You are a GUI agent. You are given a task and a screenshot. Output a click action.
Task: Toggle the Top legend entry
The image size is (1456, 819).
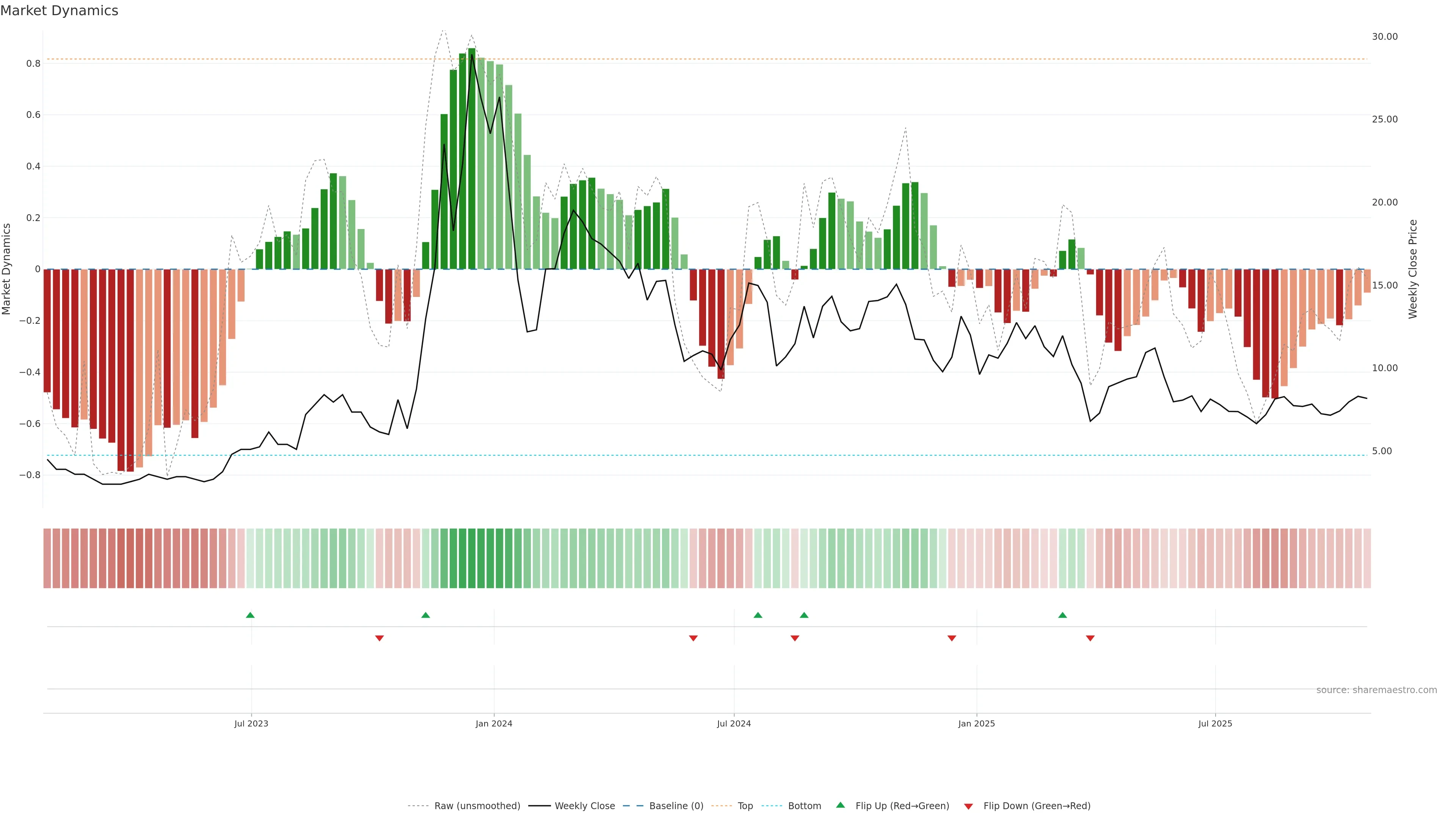pos(745,806)
